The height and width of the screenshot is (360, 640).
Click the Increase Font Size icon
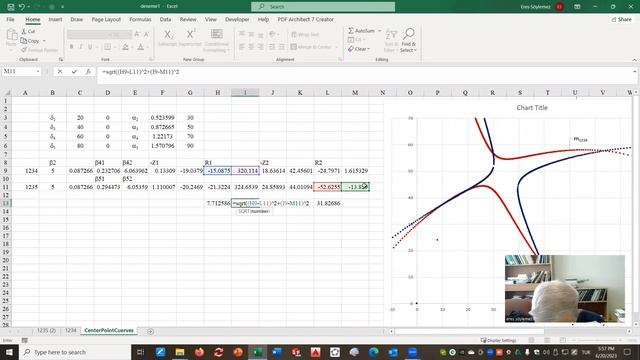(x=138, y=34)
